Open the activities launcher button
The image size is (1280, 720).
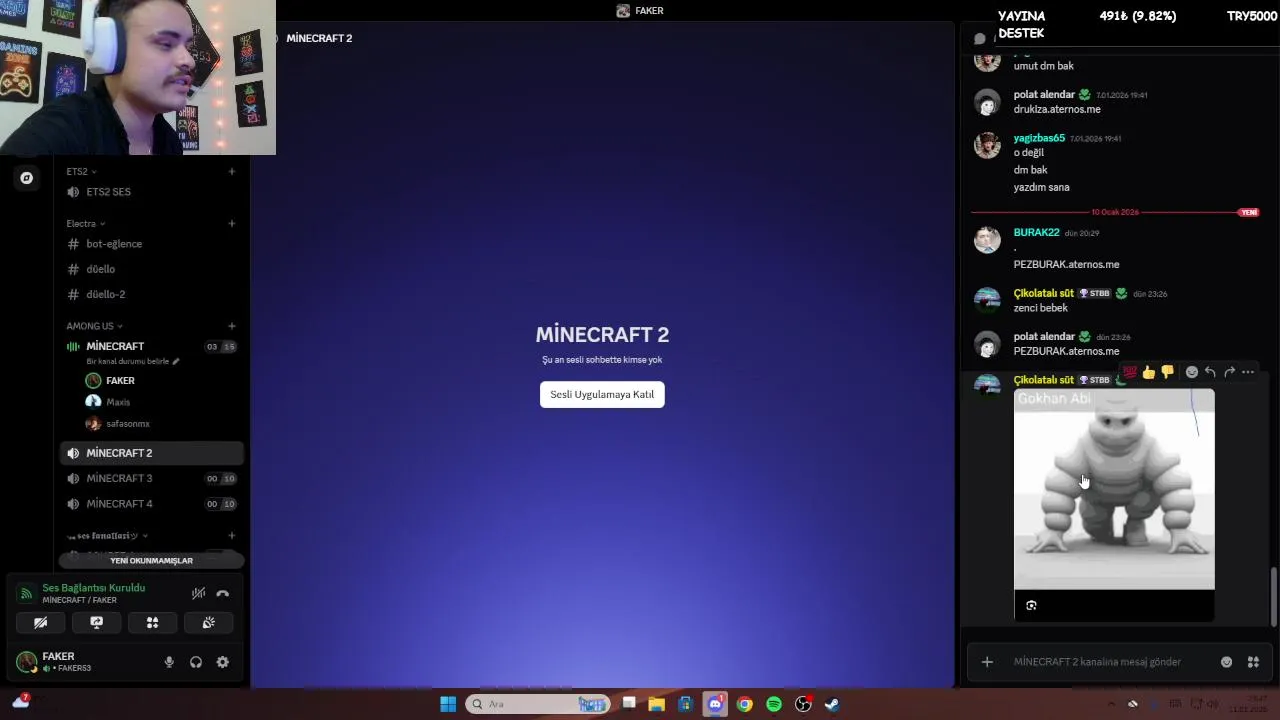[152, 622]
